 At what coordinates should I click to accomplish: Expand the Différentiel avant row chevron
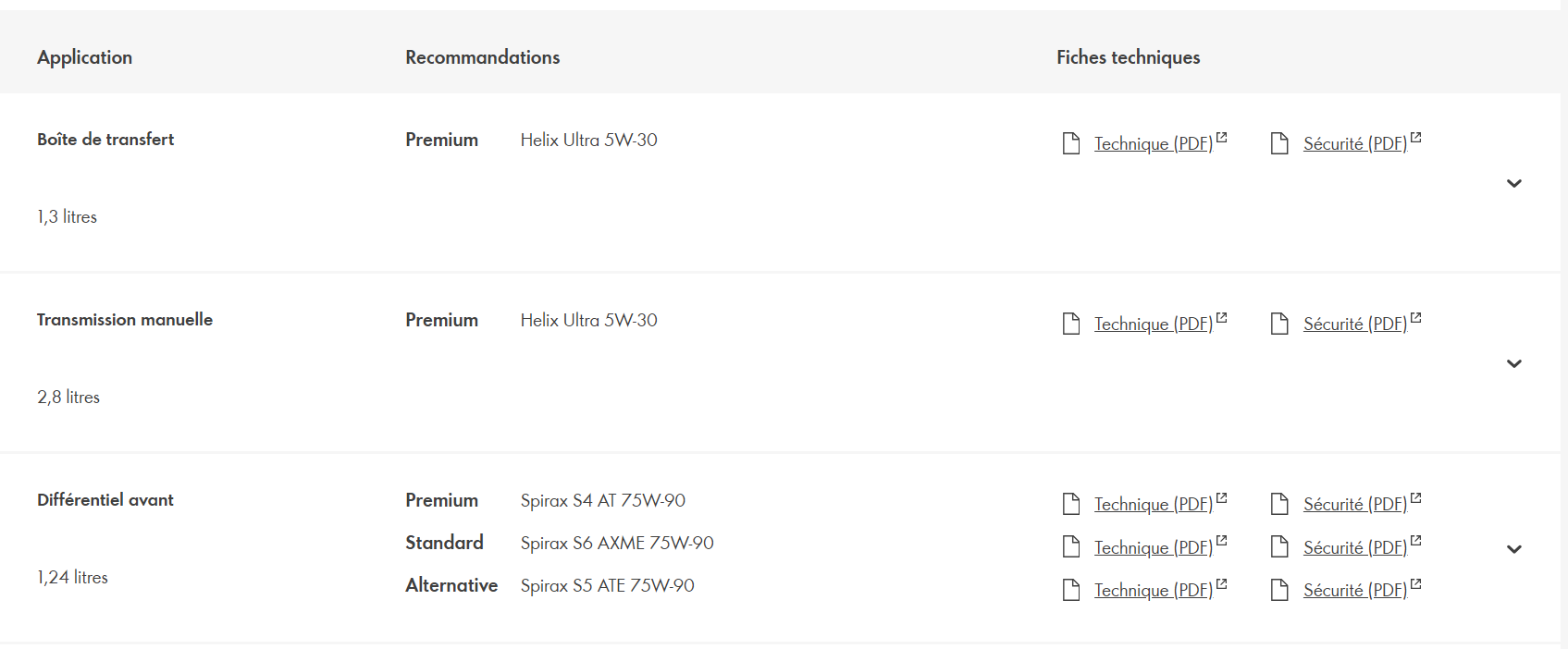pyautogui.click(x=1513, y=549)
